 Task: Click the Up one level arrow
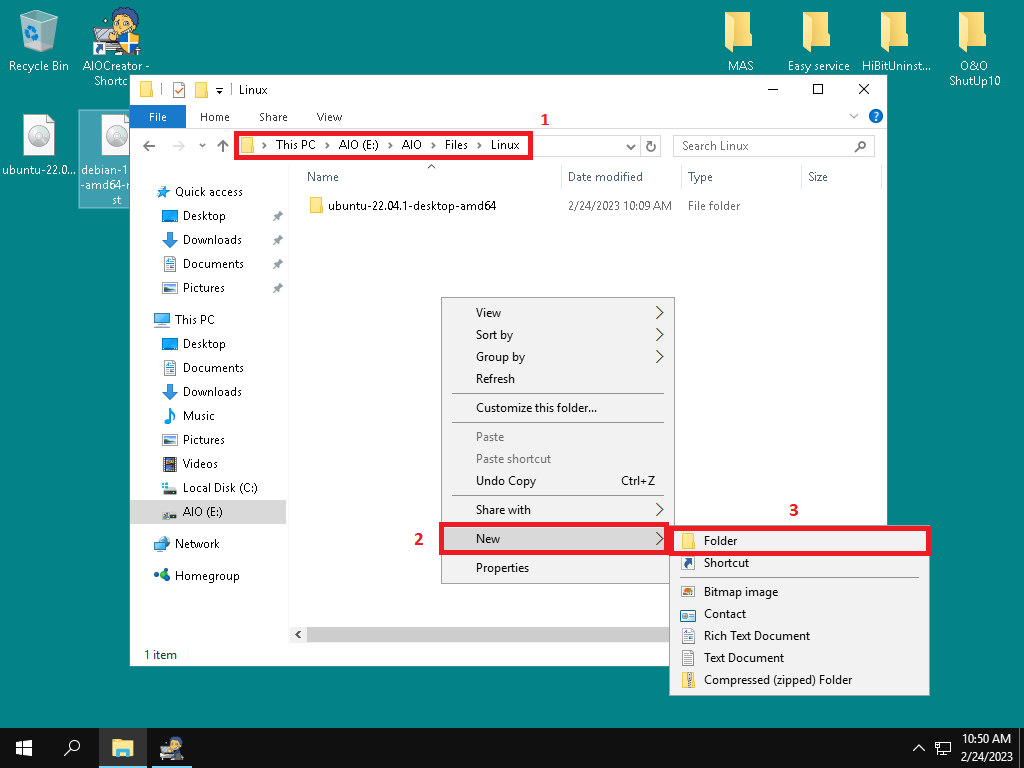pos(223,146)
